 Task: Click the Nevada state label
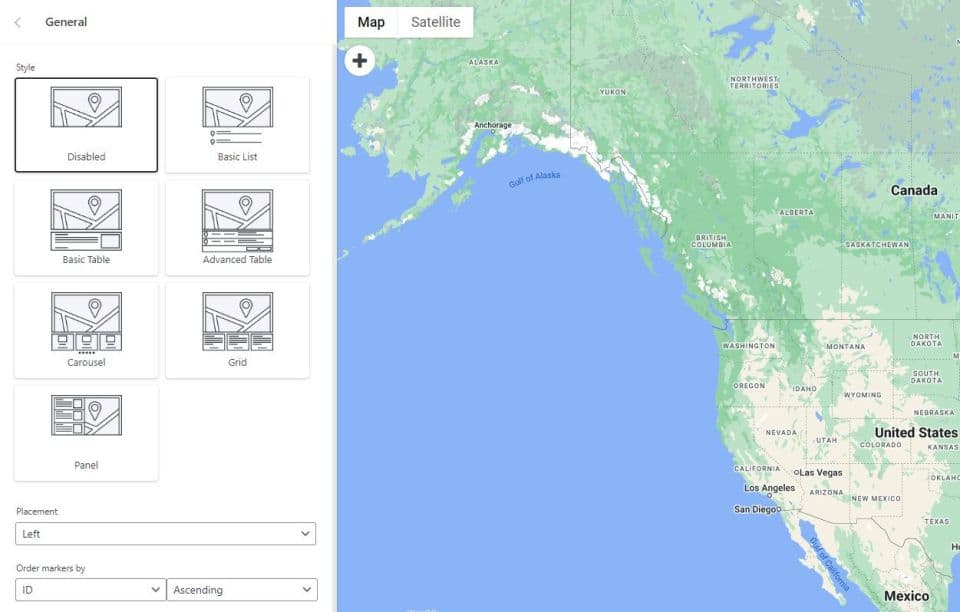tap(781, 432)
